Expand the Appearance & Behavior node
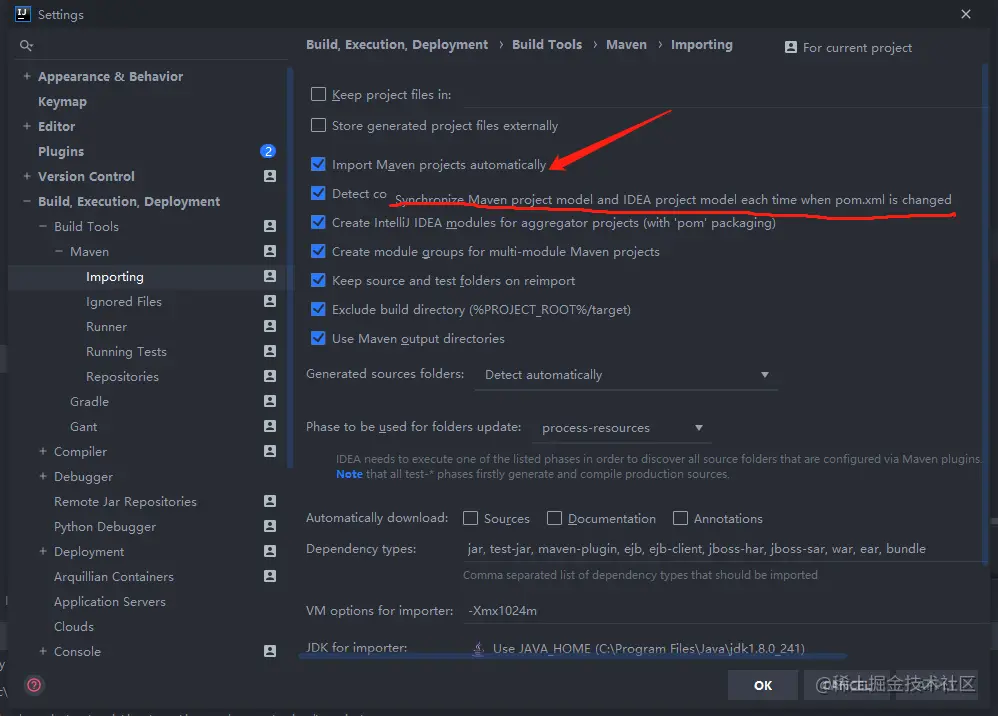Screen dimensions: 998x716 coord(27,76)
